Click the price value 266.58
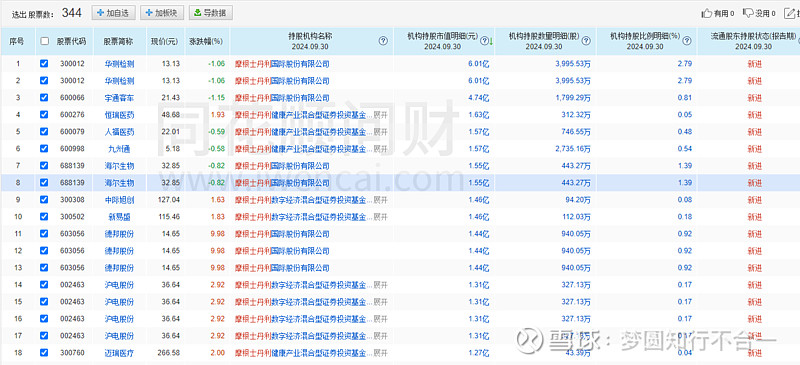 pyautogui.click(x=170, y=353)
